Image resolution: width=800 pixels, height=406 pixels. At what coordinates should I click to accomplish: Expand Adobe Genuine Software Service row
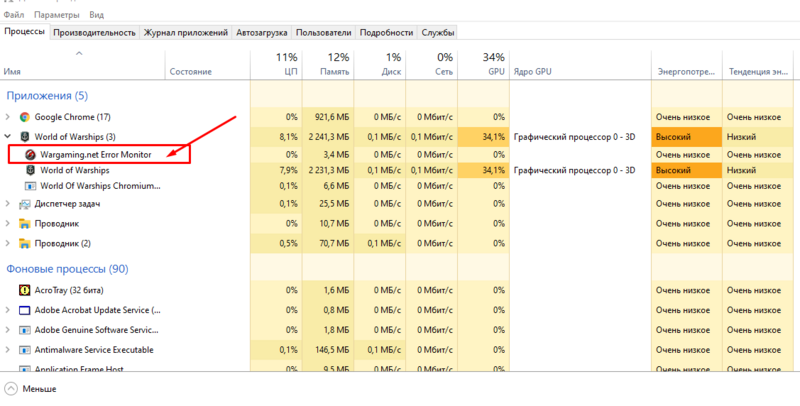(7, 330)
